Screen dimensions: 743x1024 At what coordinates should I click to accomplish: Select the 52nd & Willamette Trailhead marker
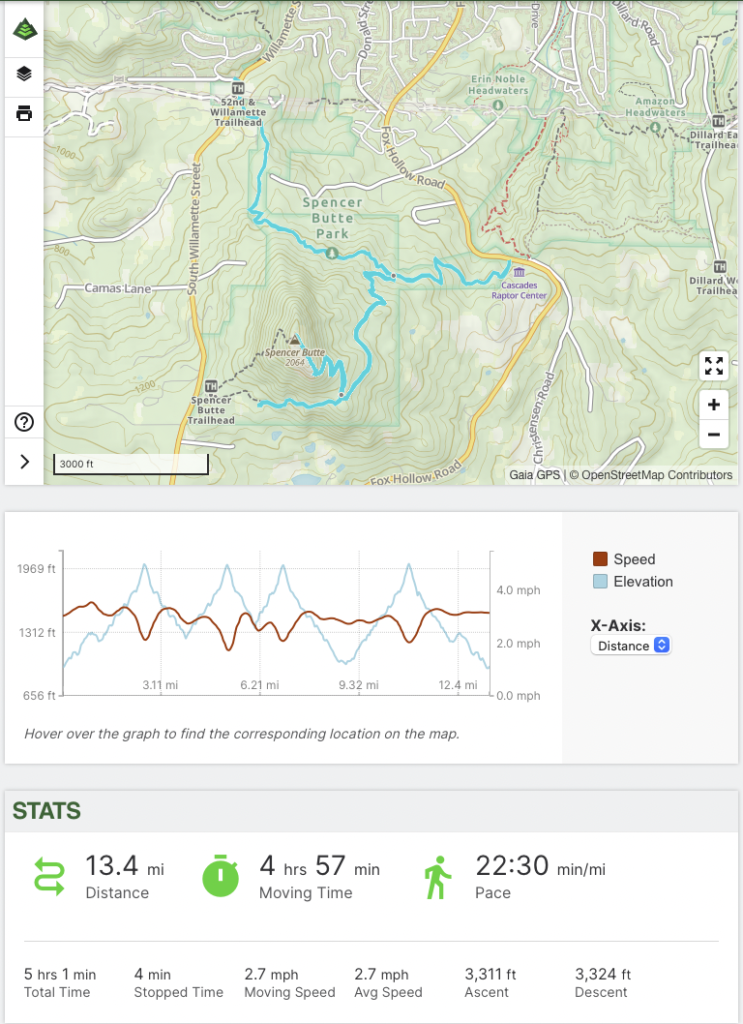237,87
